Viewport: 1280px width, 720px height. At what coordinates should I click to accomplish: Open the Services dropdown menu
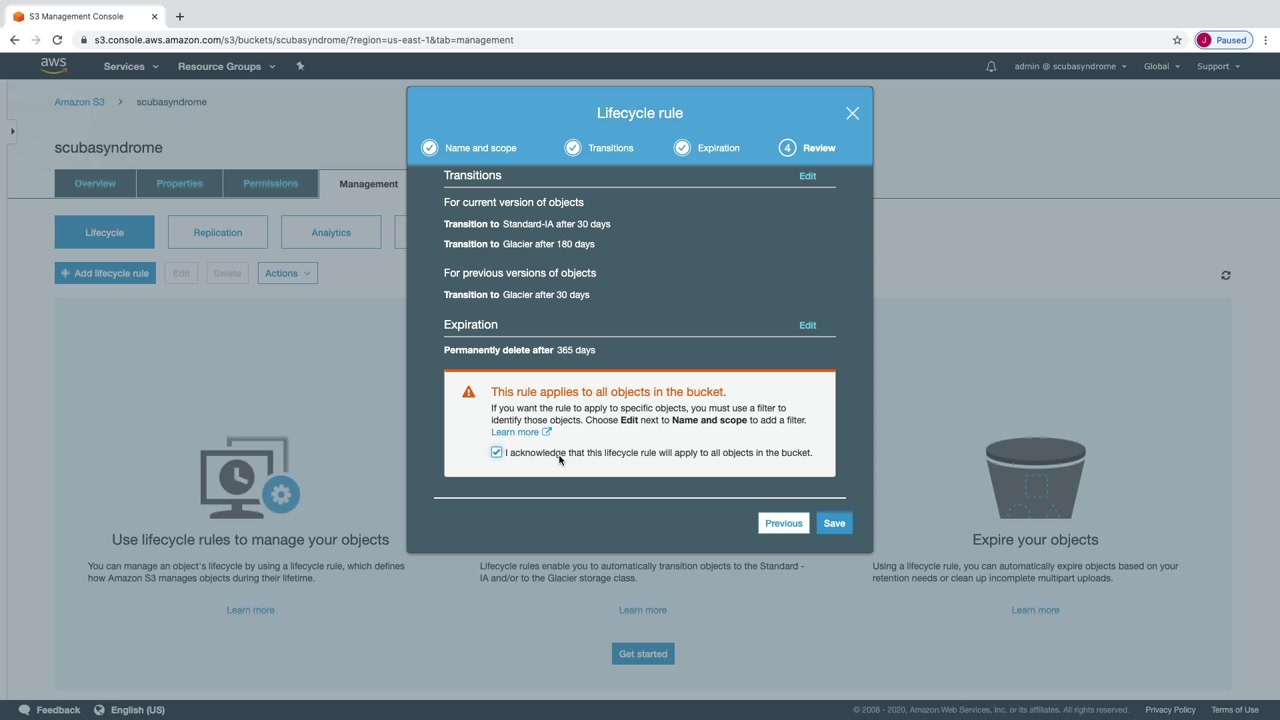point(131,67)
